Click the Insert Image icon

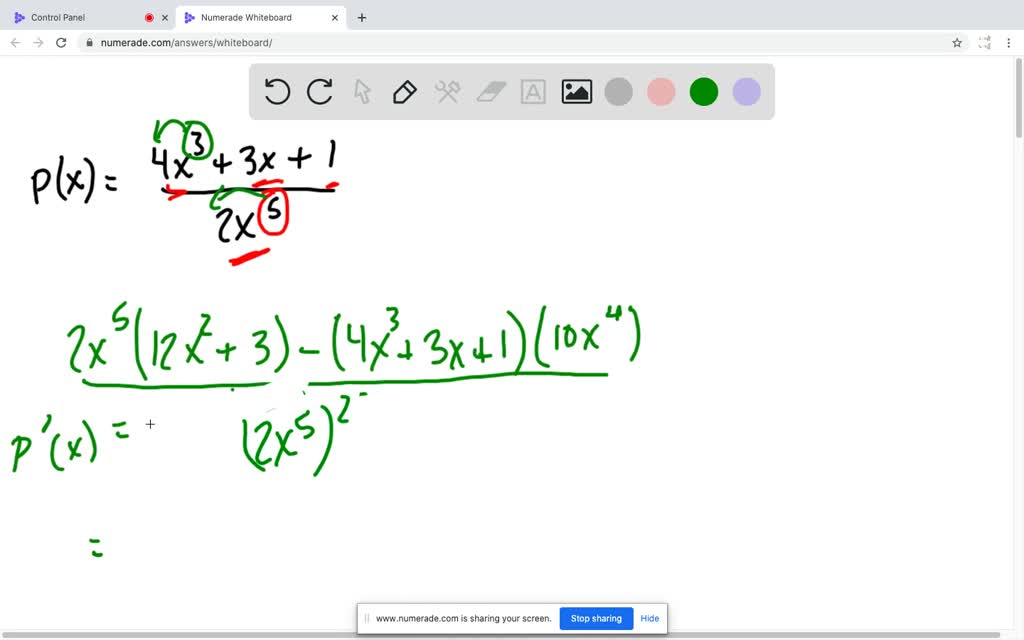tap(576, 92)
